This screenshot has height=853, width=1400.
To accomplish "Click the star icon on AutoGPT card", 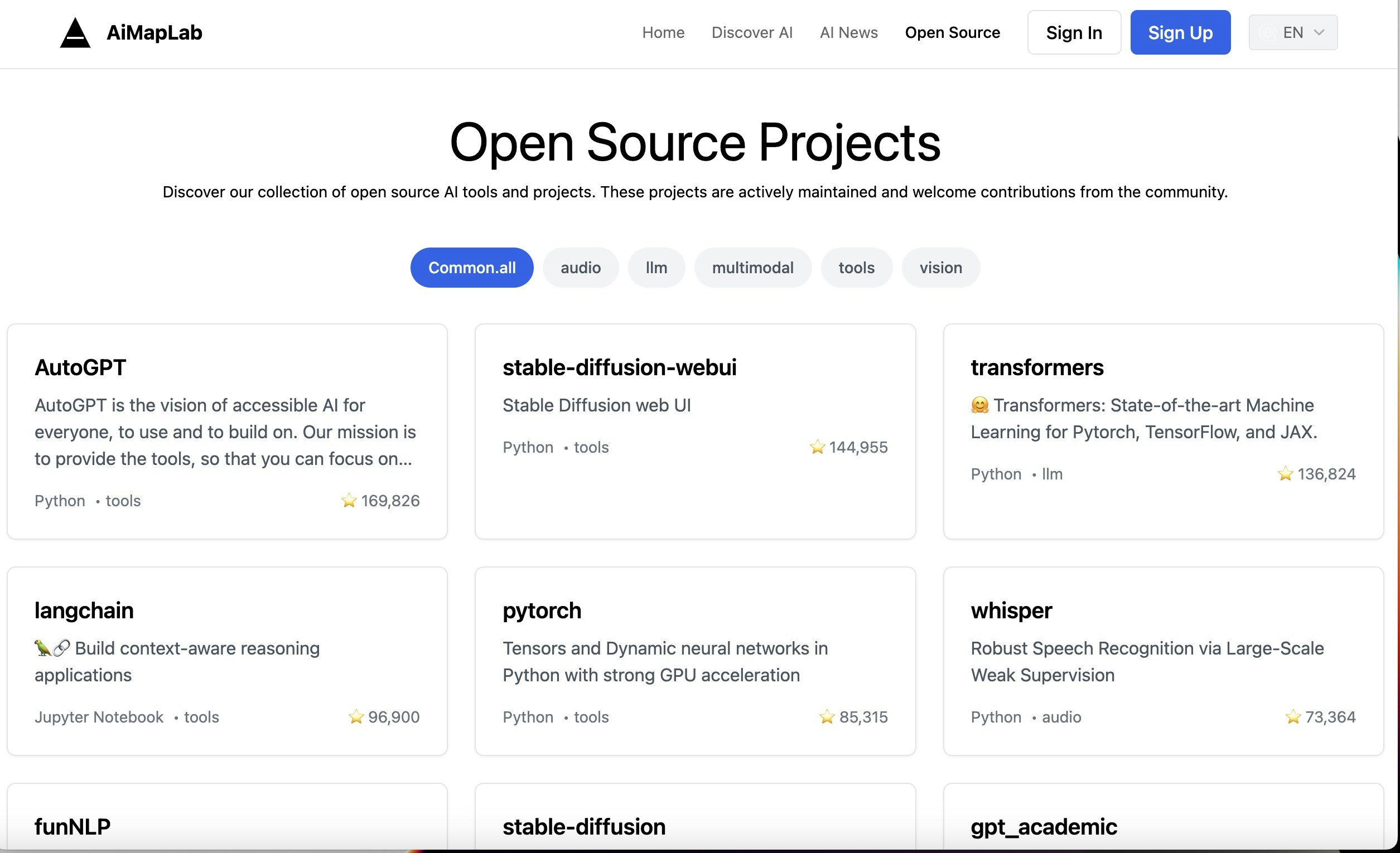I will [348, 500].
